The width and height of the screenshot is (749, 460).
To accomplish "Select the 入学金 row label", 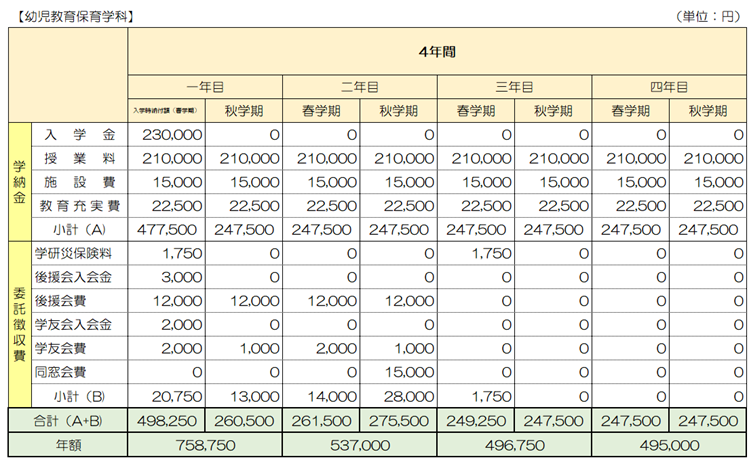I will pos(80,135).
